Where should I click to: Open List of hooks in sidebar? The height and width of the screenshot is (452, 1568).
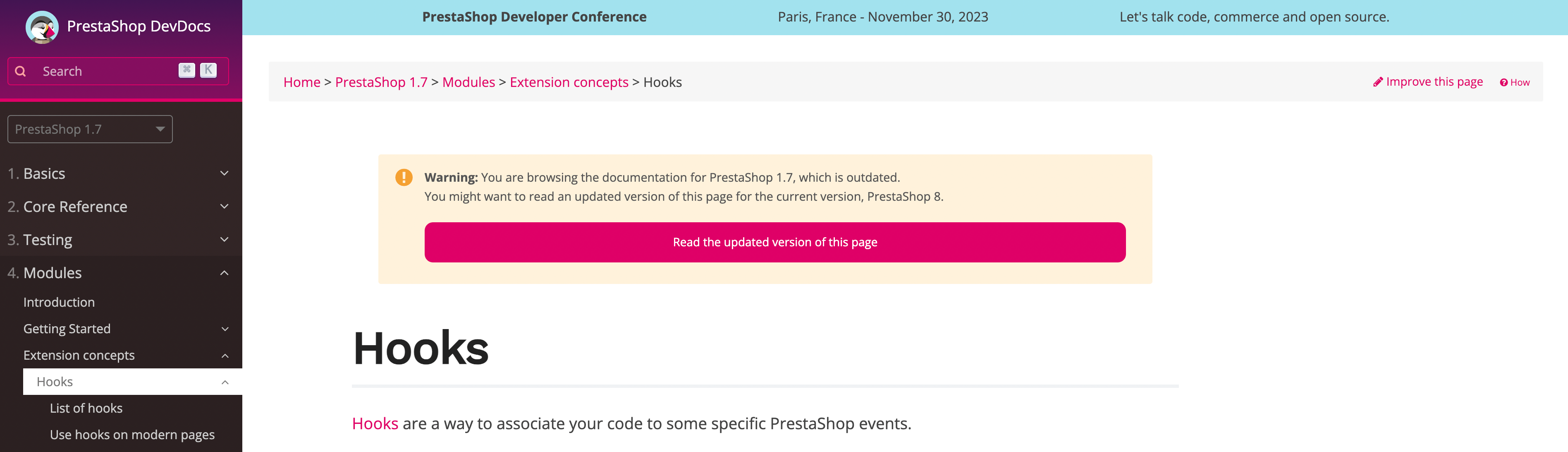pyautogui.click(x=86, y=408)
